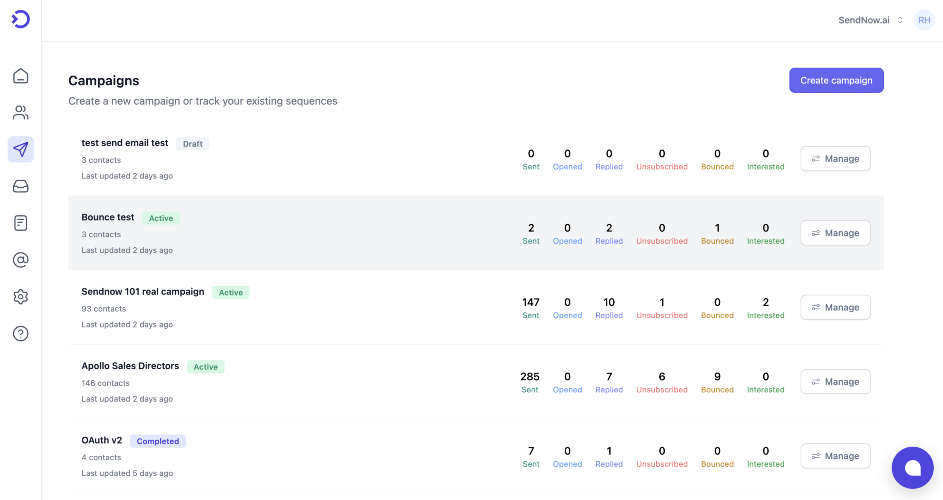Click the 7 Replied count in Apollo row
The image size is (943, 500).
pos(609,377)
